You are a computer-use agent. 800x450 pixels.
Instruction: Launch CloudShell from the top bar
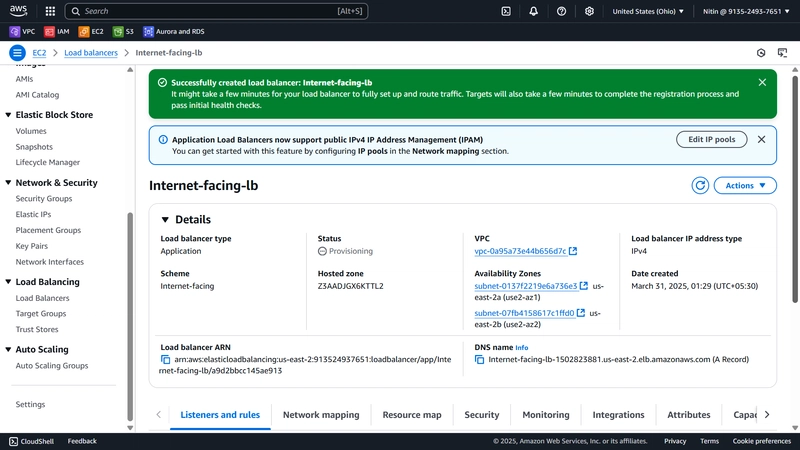pyautogui.click(x=506, y=11)
